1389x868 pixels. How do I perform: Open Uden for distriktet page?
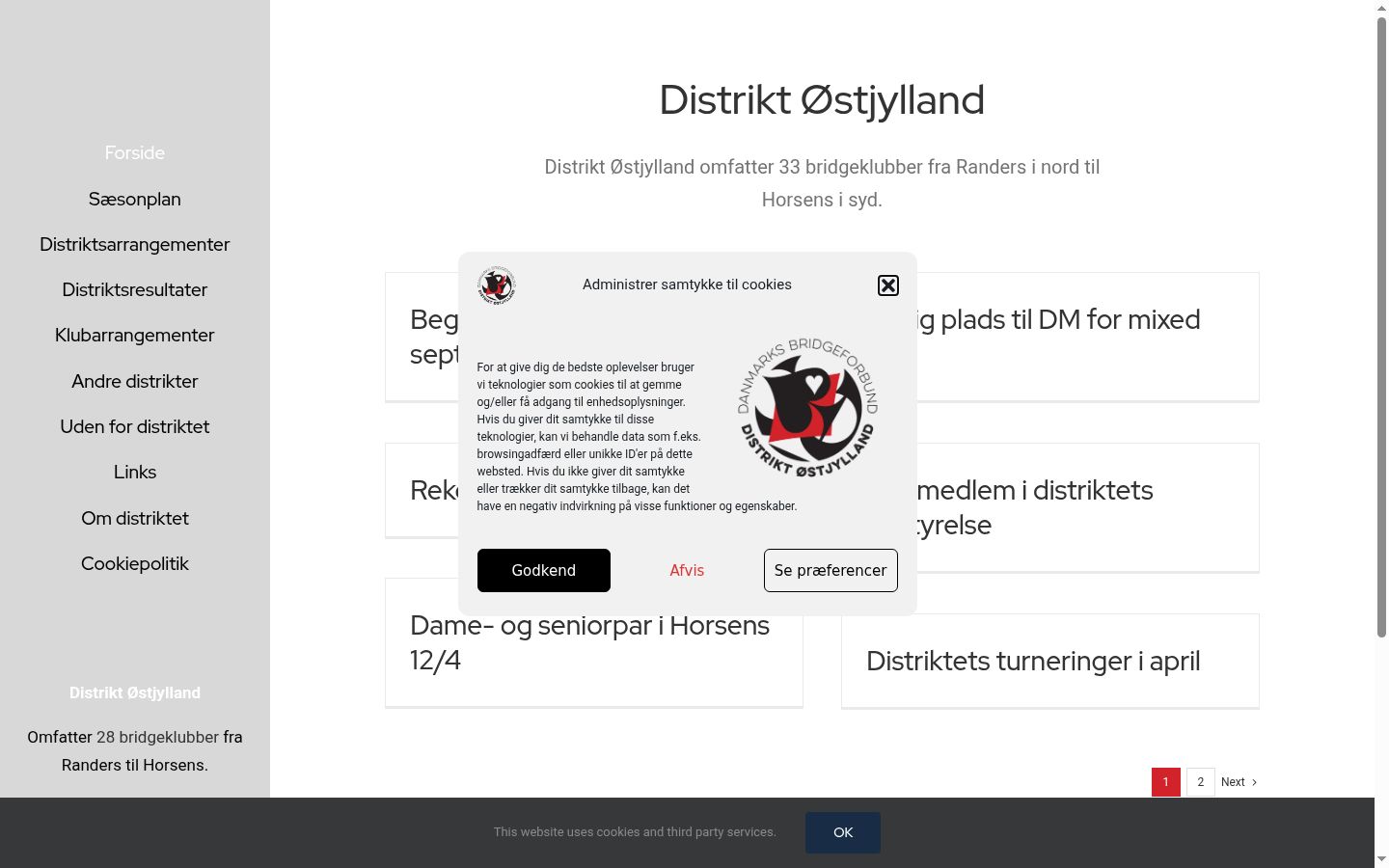tap(135, 426)
